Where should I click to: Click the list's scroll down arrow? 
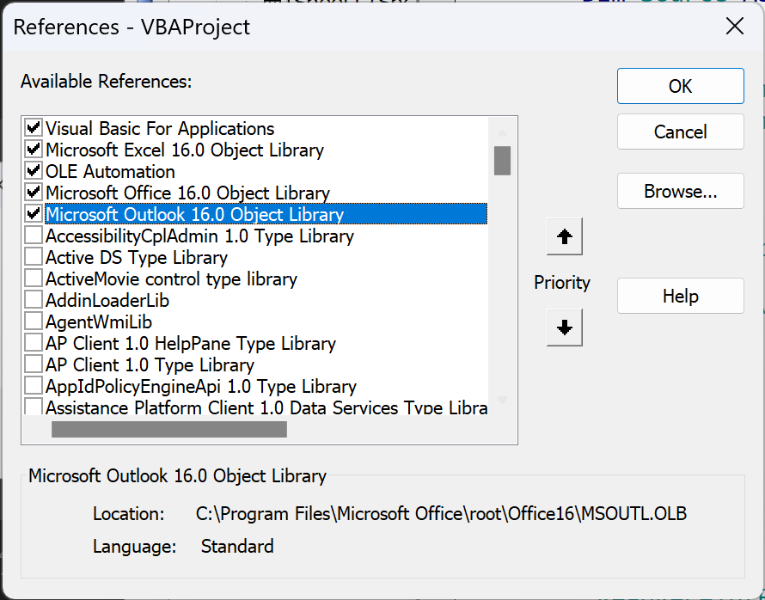coord(502,400)
